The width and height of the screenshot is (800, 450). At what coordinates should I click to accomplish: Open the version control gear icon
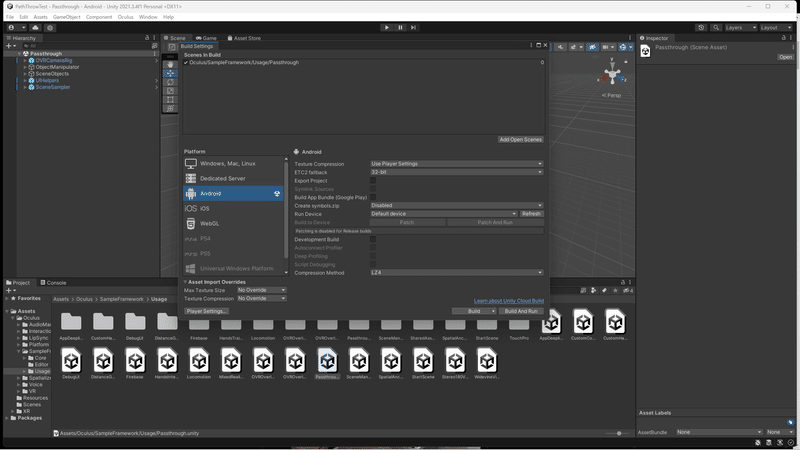pos(50,28)
